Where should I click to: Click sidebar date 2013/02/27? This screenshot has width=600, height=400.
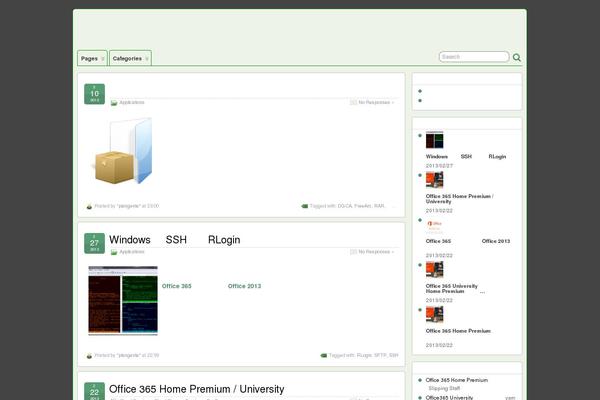click(x=439, y=166)
